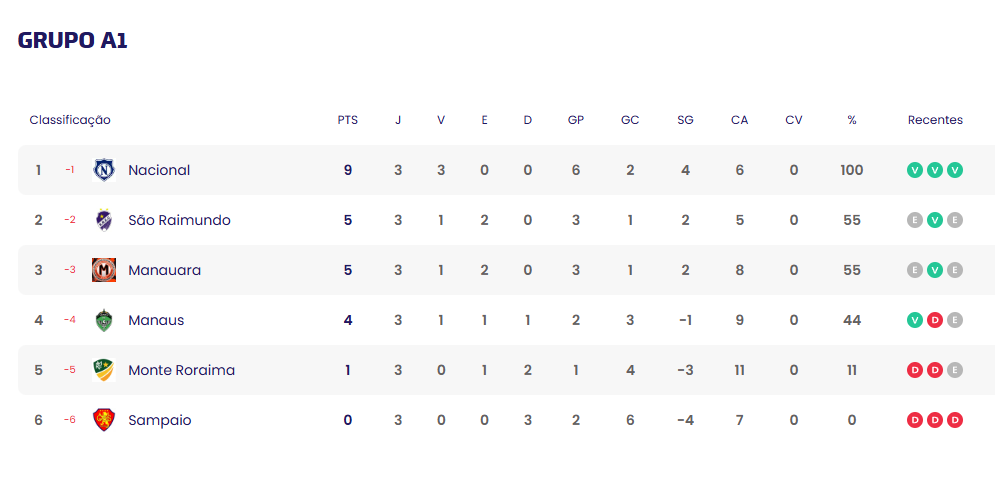Open the Monte Roraima team link
This screenshot has width=995, height=478.
[181, 370]
